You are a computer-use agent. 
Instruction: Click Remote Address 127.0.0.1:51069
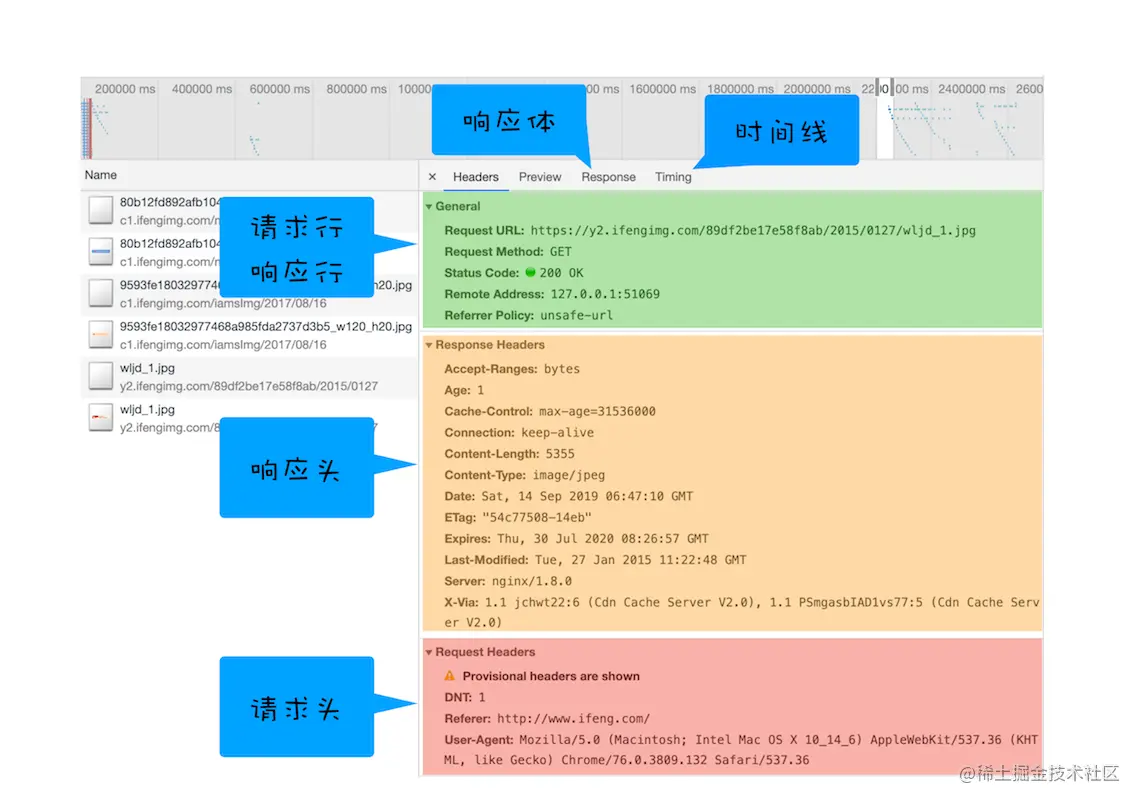[552, 294]
